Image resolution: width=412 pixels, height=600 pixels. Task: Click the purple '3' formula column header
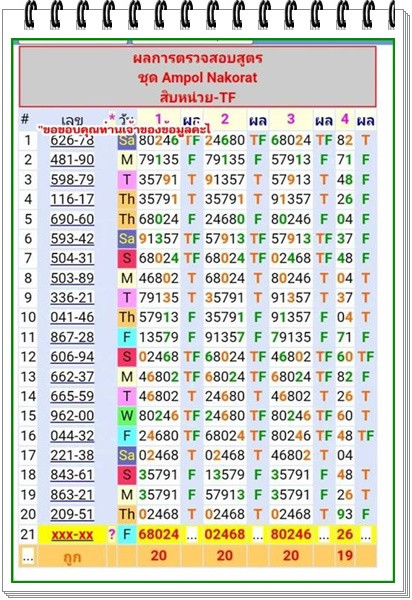291,119
